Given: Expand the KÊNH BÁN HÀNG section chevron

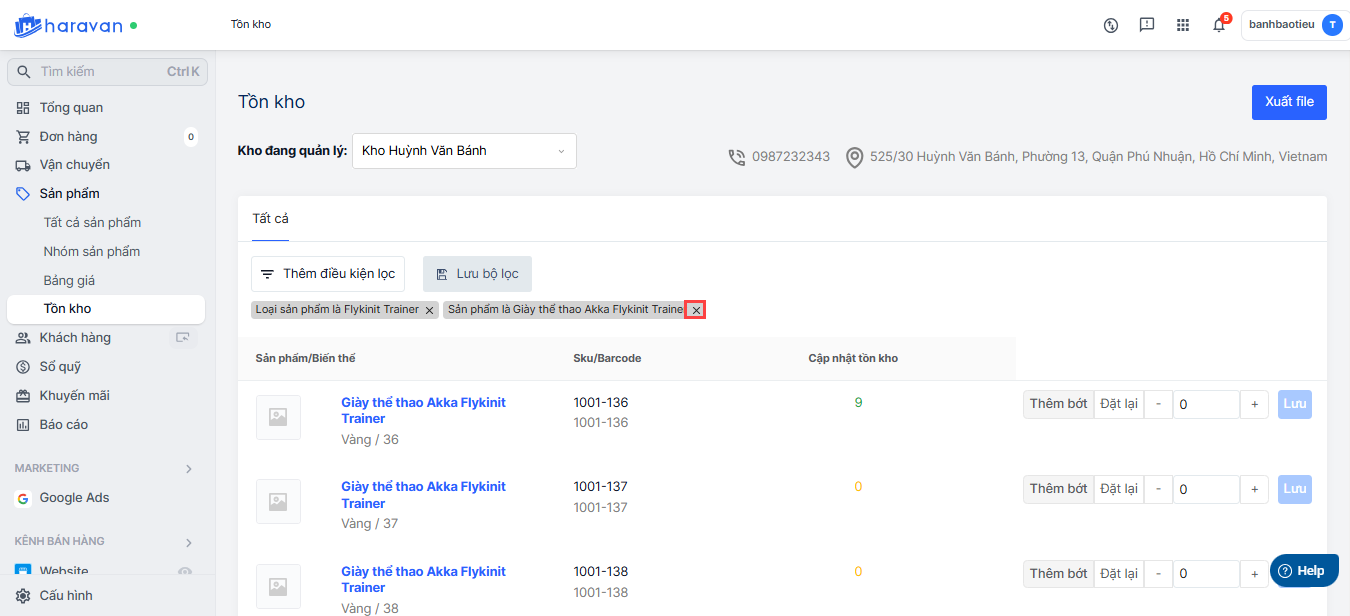Looking at the screenshot, I should point(189,542).
